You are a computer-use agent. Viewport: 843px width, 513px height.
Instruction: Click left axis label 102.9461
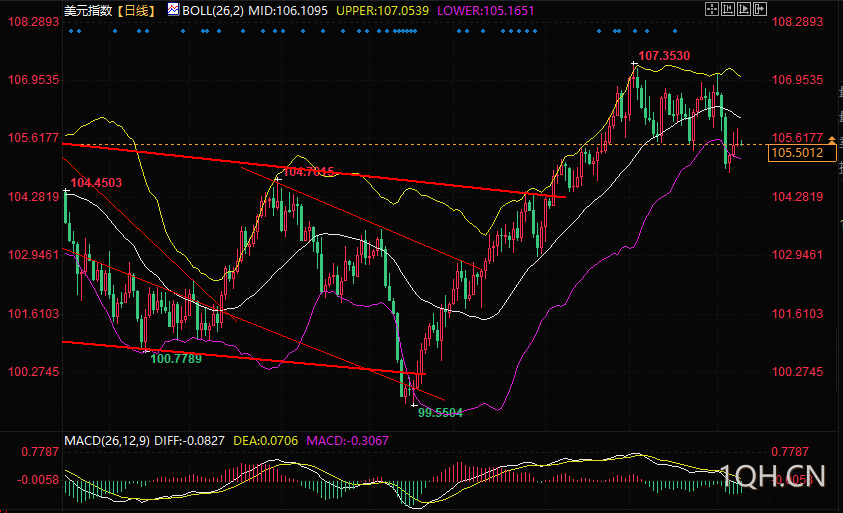click(x=33, y=254)
